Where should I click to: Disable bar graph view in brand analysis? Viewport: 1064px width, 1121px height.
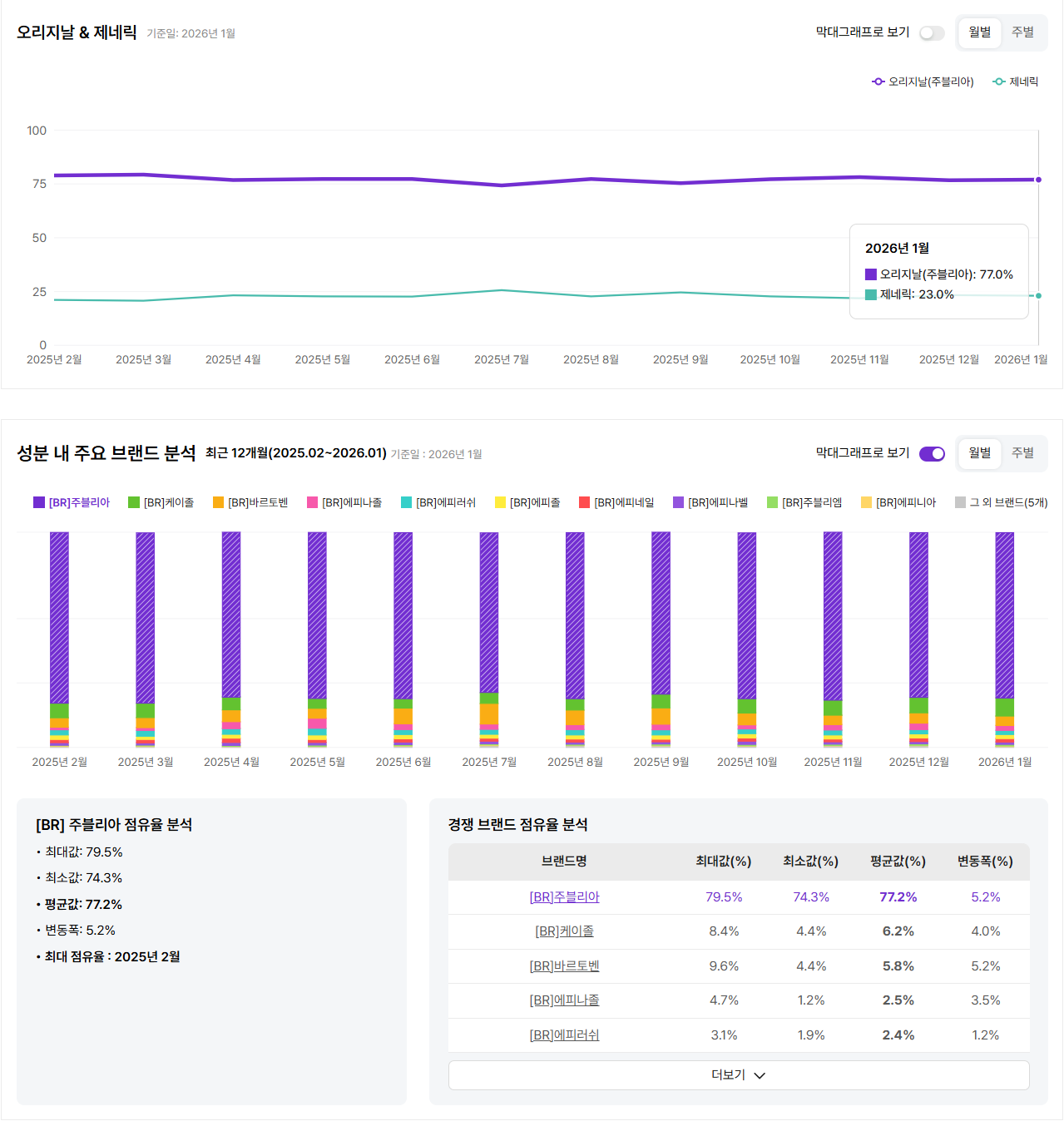click(x=932, y=454)
